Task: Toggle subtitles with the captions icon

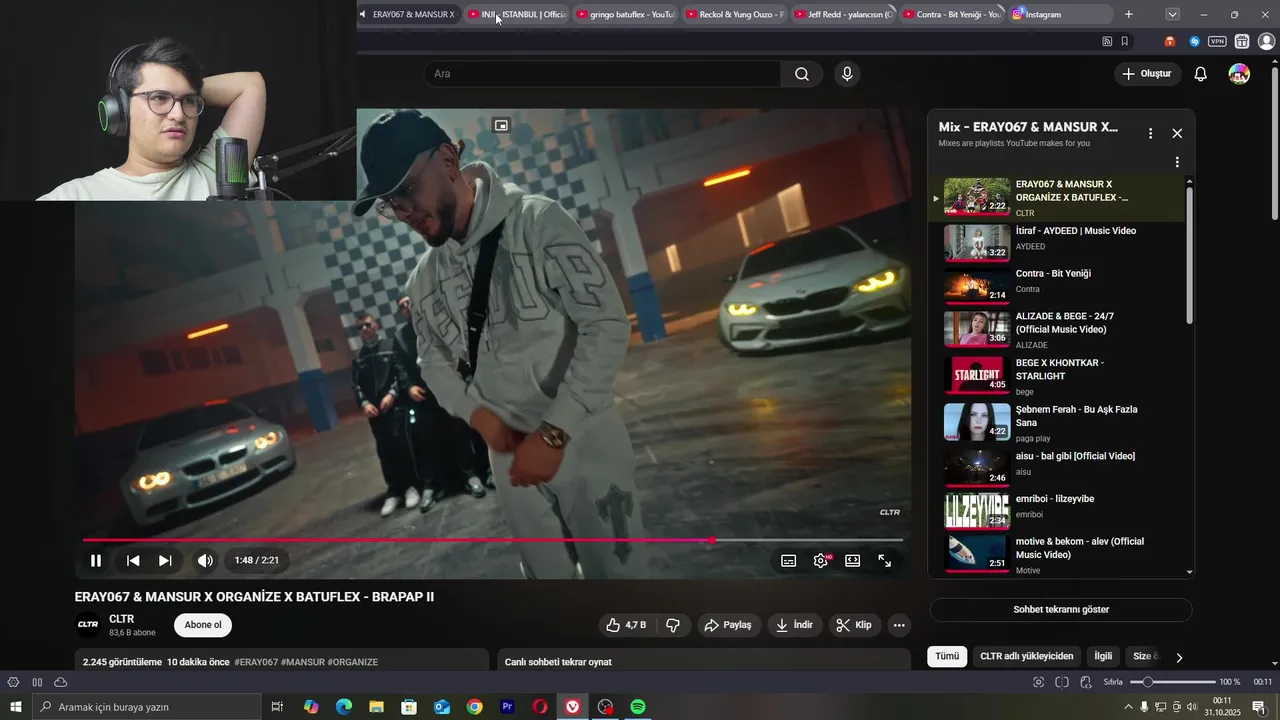Action: coord(789,561)
